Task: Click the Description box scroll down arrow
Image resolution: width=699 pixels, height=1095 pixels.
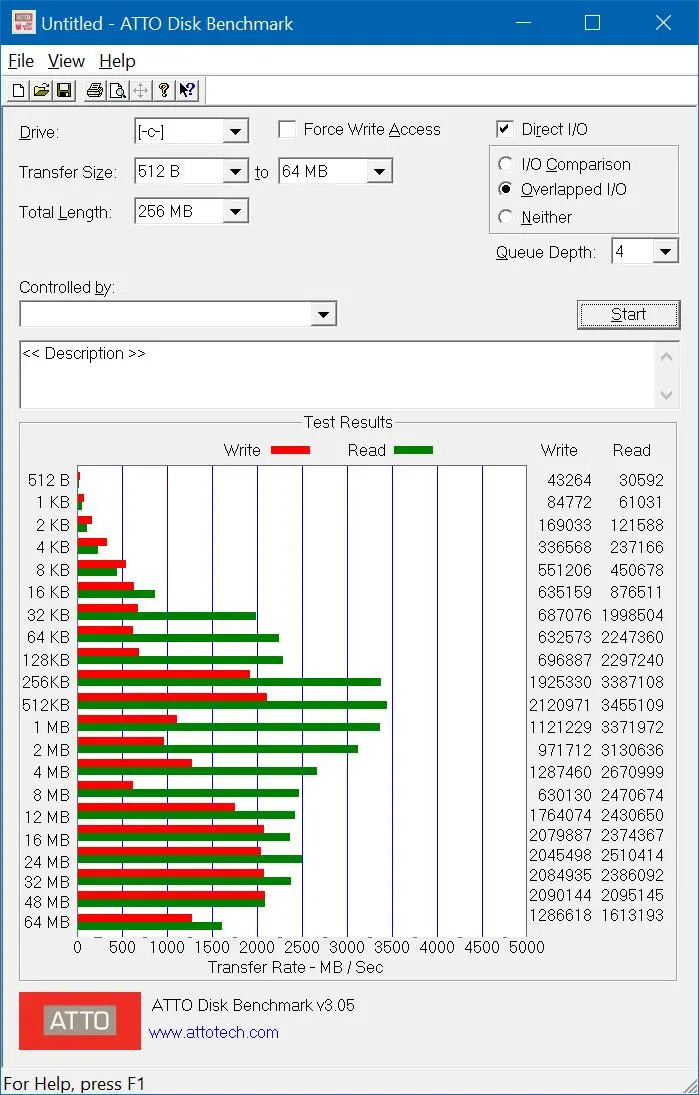Action: point(666,395)
